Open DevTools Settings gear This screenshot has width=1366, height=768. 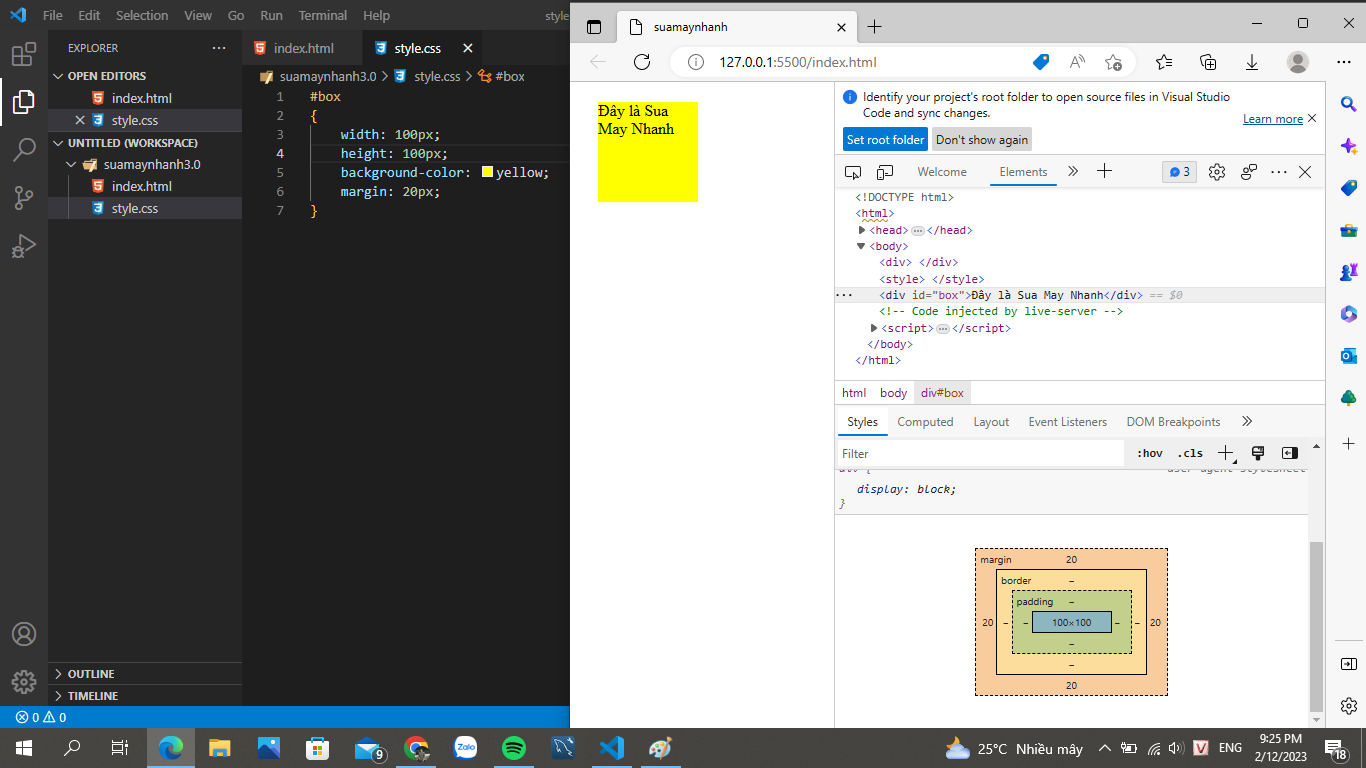click(x=1217, y=172)
